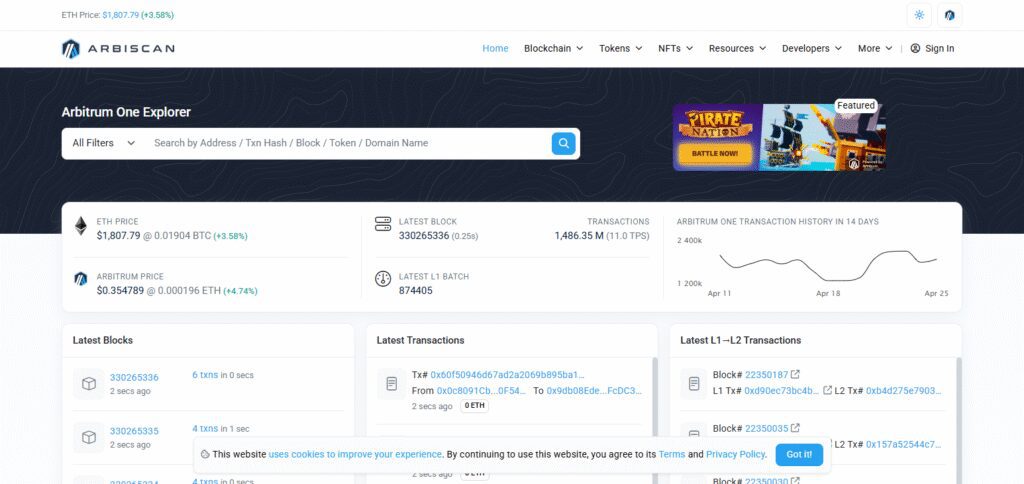Open the Privacy Policy link
Image resolution: width=1024 pixels, height=484 pixels.
coord(735,454)
